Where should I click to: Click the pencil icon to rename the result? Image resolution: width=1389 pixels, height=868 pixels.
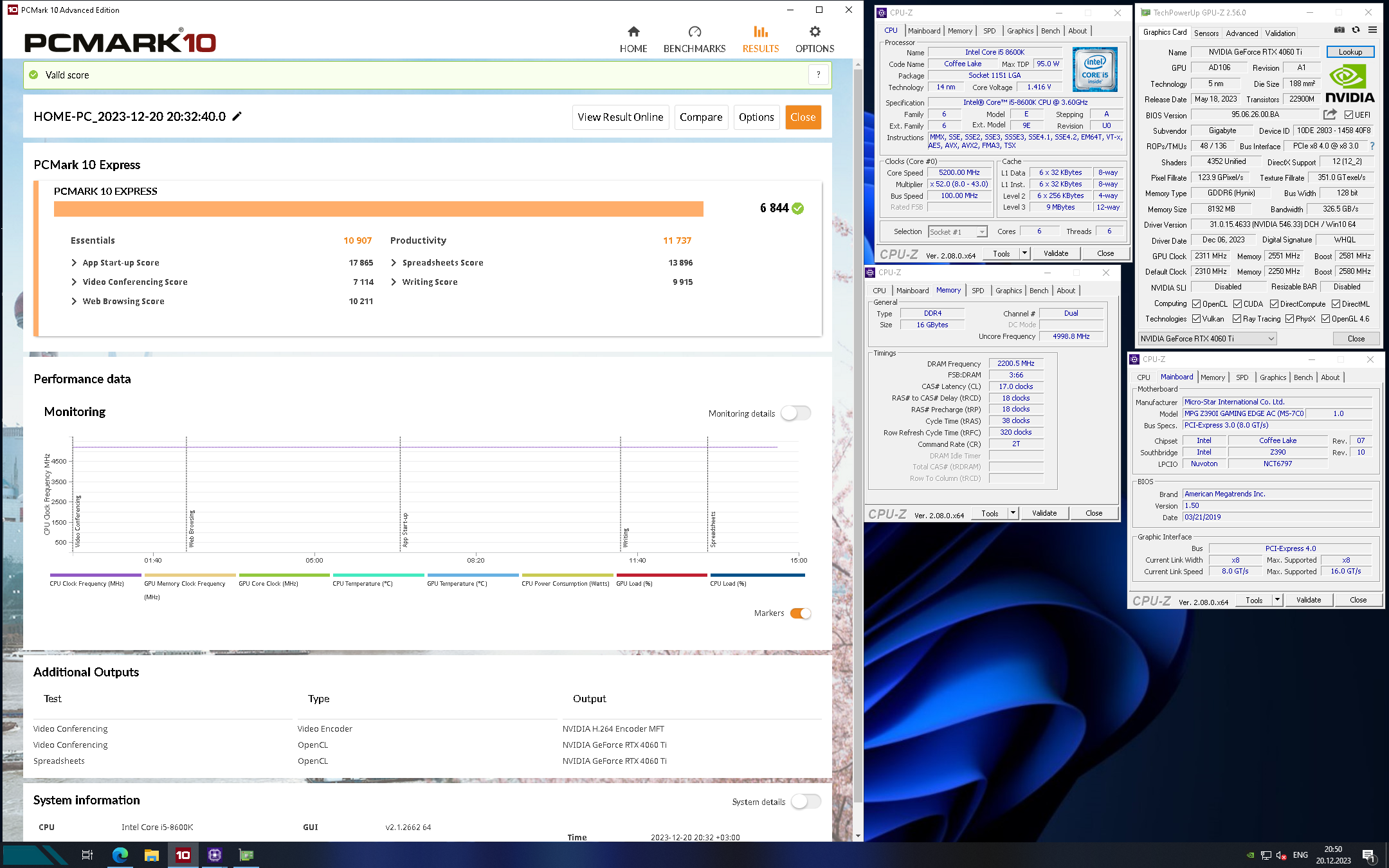[237, 116]
